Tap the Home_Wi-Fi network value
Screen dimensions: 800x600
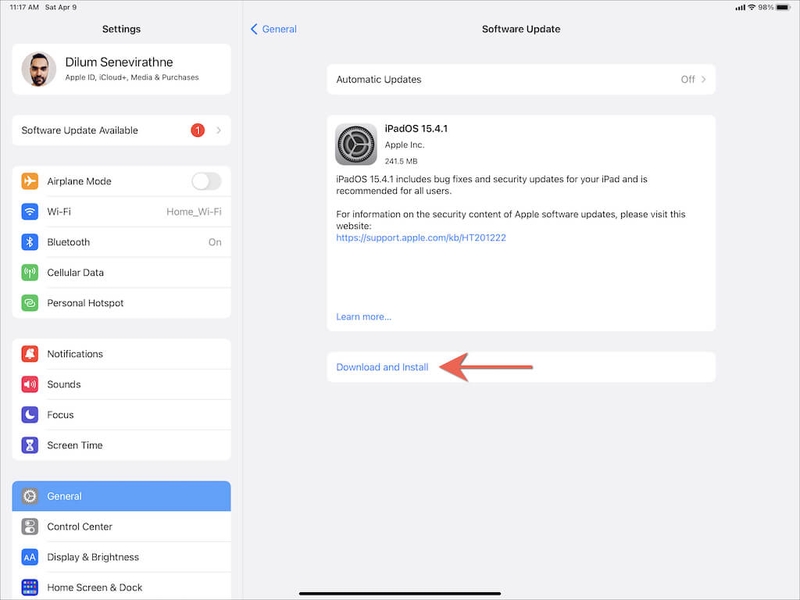pos(194,212)
